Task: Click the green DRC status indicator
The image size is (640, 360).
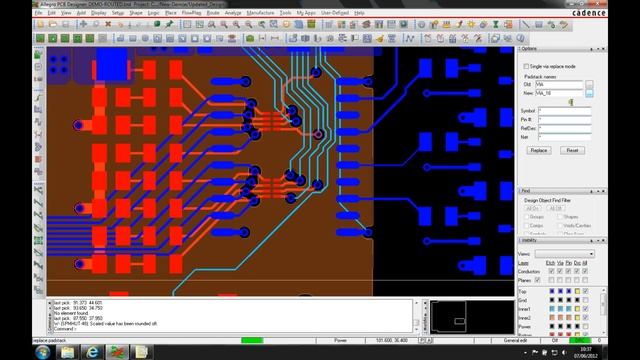Action: click(x=580, y=340)
